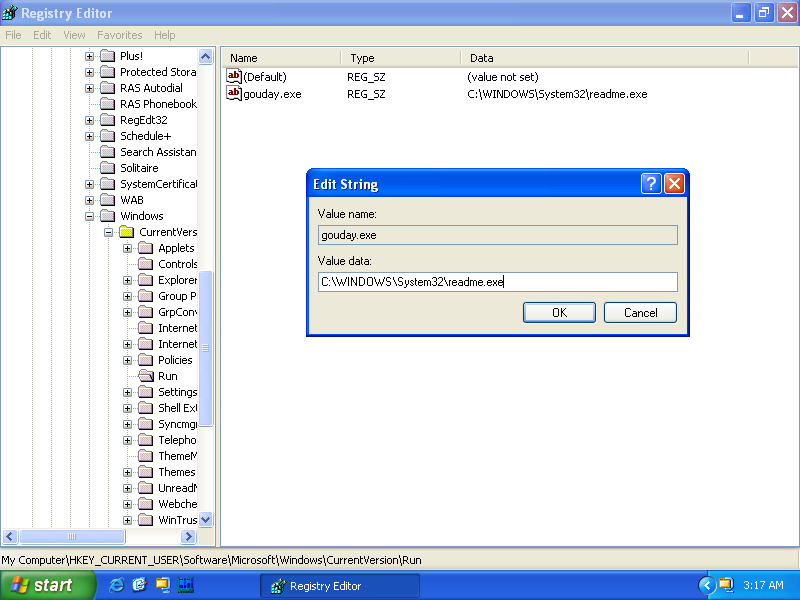Select the Solitaire folder icon
800x600 pixels.
[108, 168]
